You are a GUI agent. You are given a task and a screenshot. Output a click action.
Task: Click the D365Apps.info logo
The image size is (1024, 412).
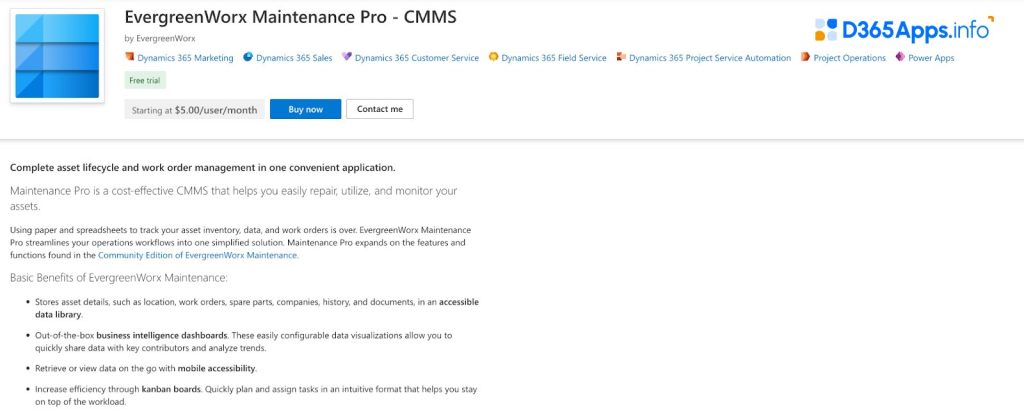tap(904, 29)
